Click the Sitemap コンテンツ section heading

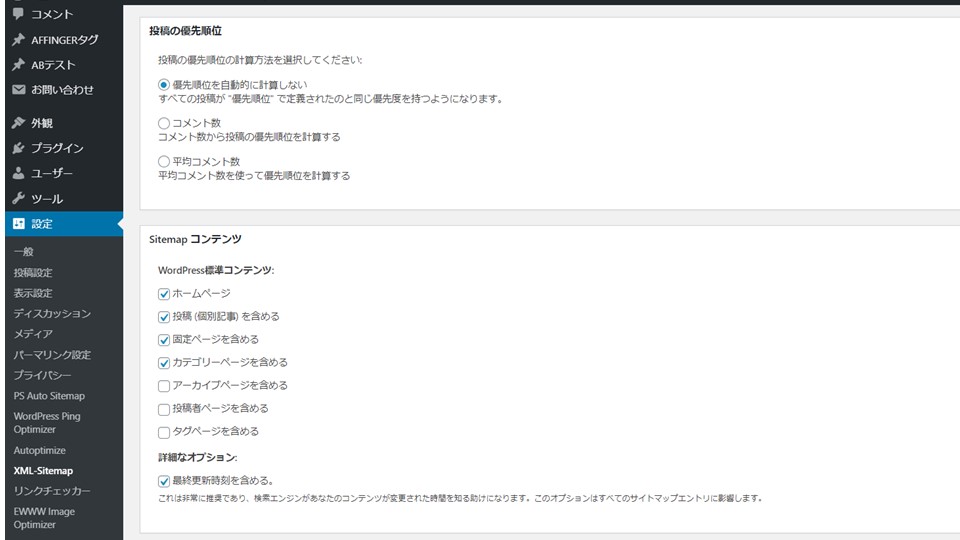coord(195,239)
